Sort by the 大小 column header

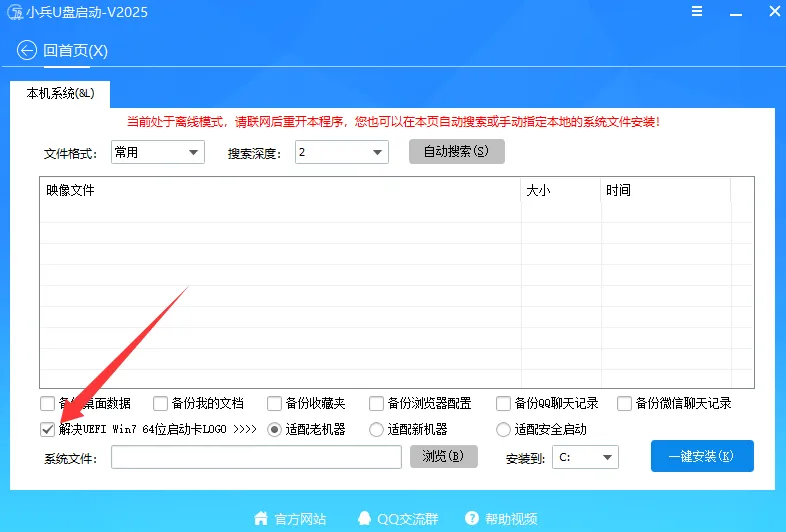point(561,191)
